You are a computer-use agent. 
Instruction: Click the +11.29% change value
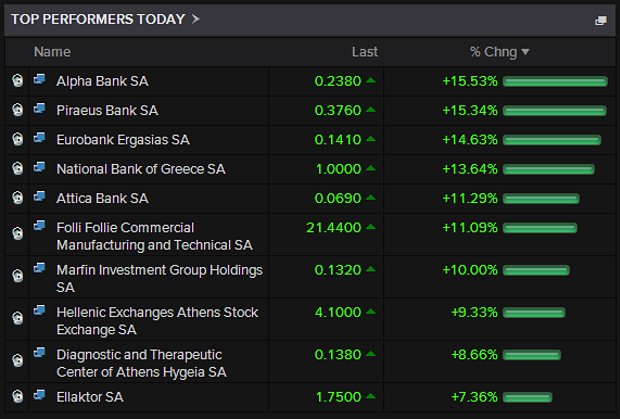point(470,198)
